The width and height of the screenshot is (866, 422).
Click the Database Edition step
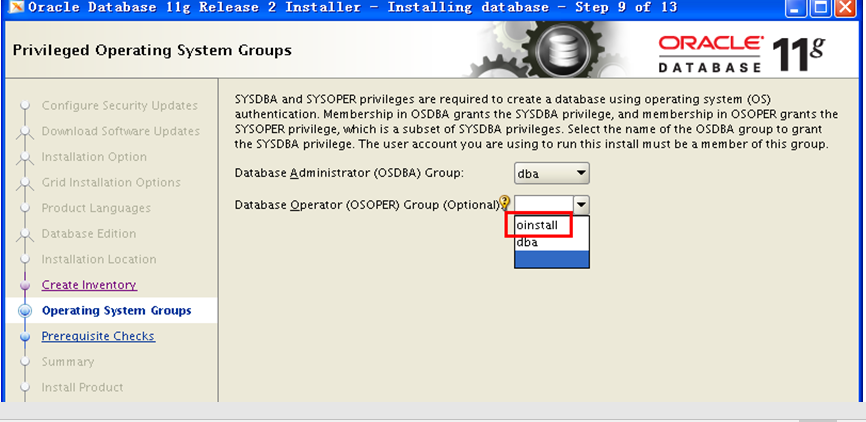[x=88, y=234]
